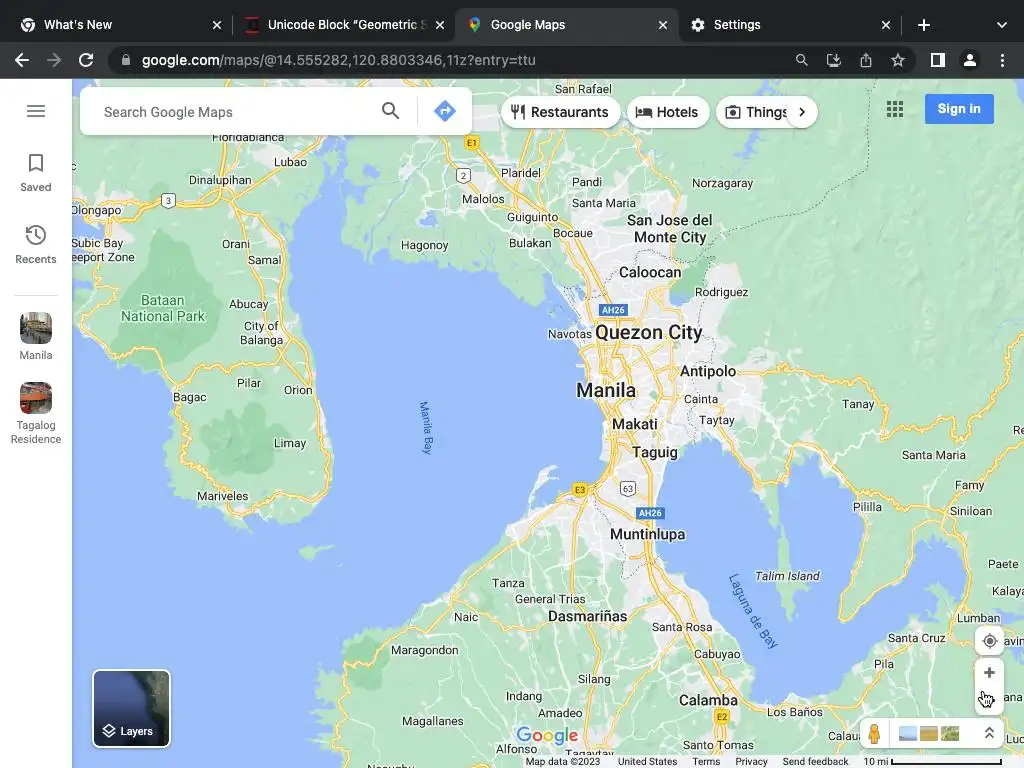Open the Chrome profile menu
This screenshot has width=1024, height=768.
pyautogui.click(x=970, y=60)
